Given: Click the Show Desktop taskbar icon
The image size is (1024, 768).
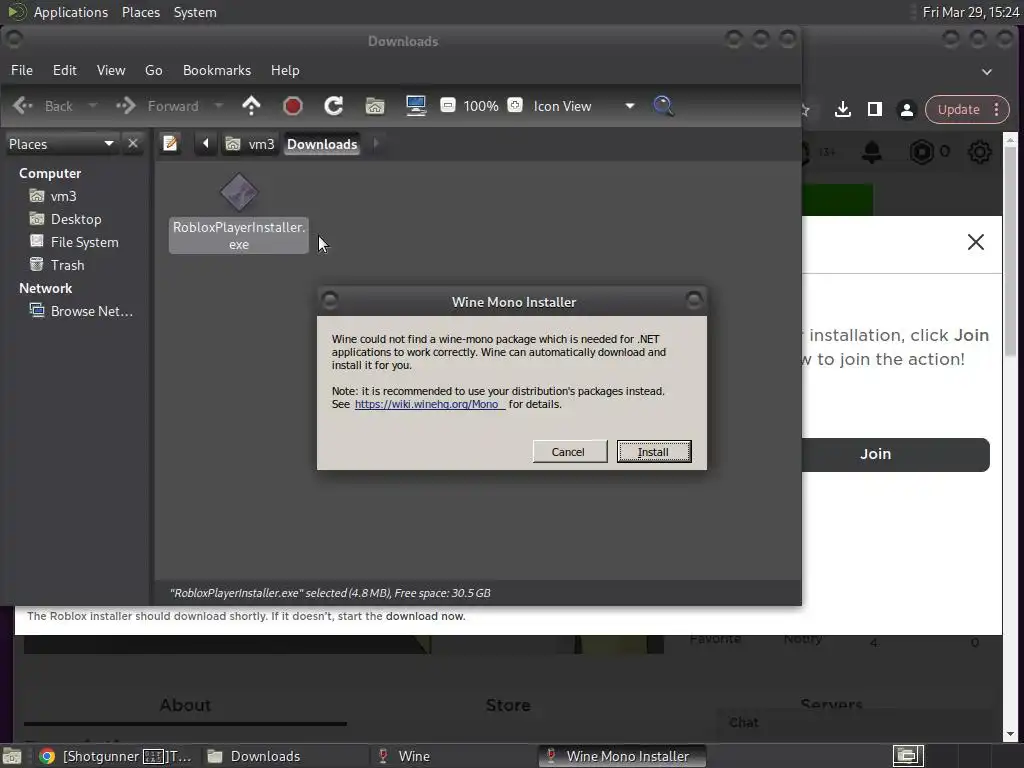Looking at the screenshot, I should (x=12, y=756).
